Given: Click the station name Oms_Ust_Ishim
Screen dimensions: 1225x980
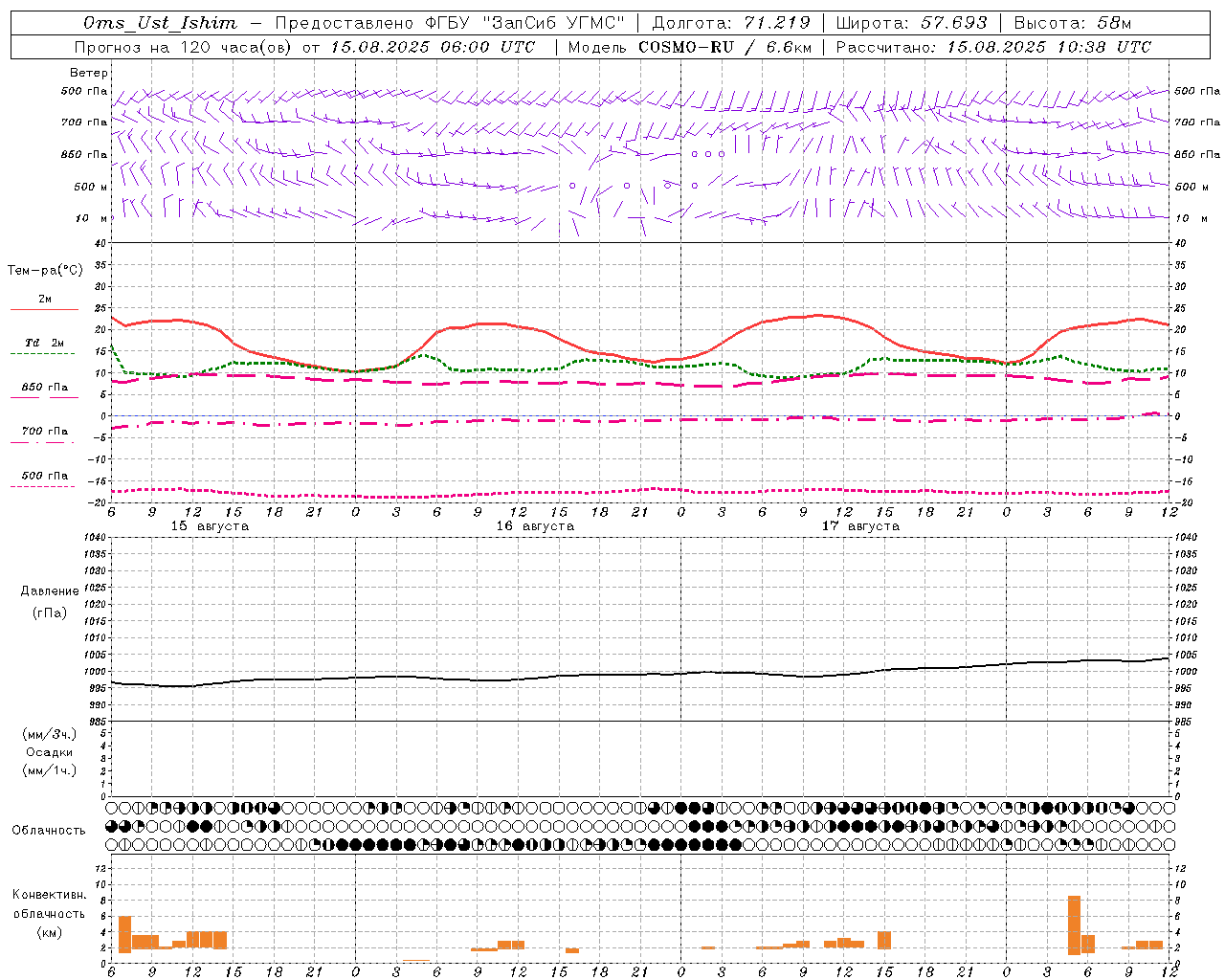Looking at the screenshot, I should (160, 23).
